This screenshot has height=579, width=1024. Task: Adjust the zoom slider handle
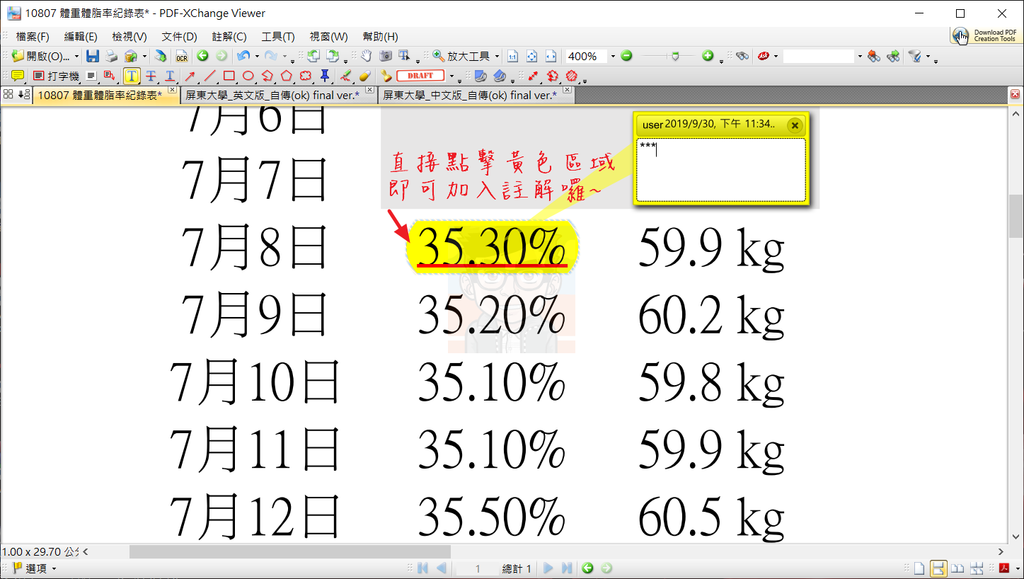[675, 56]
